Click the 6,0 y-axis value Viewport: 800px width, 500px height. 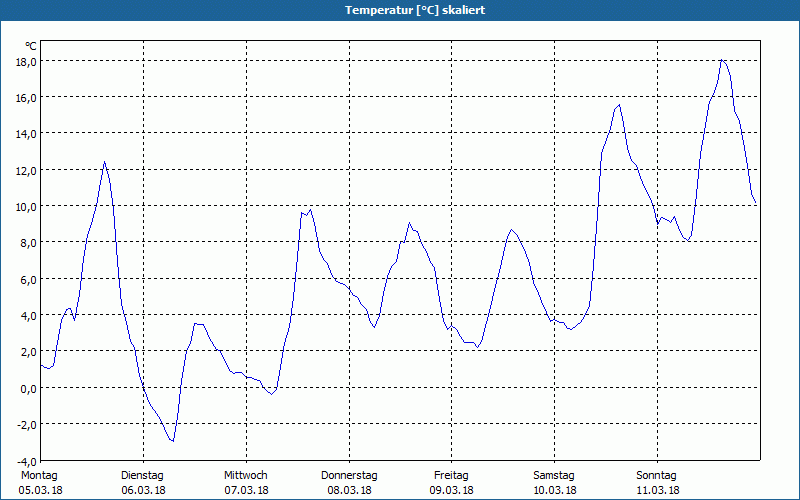[29, 280]
